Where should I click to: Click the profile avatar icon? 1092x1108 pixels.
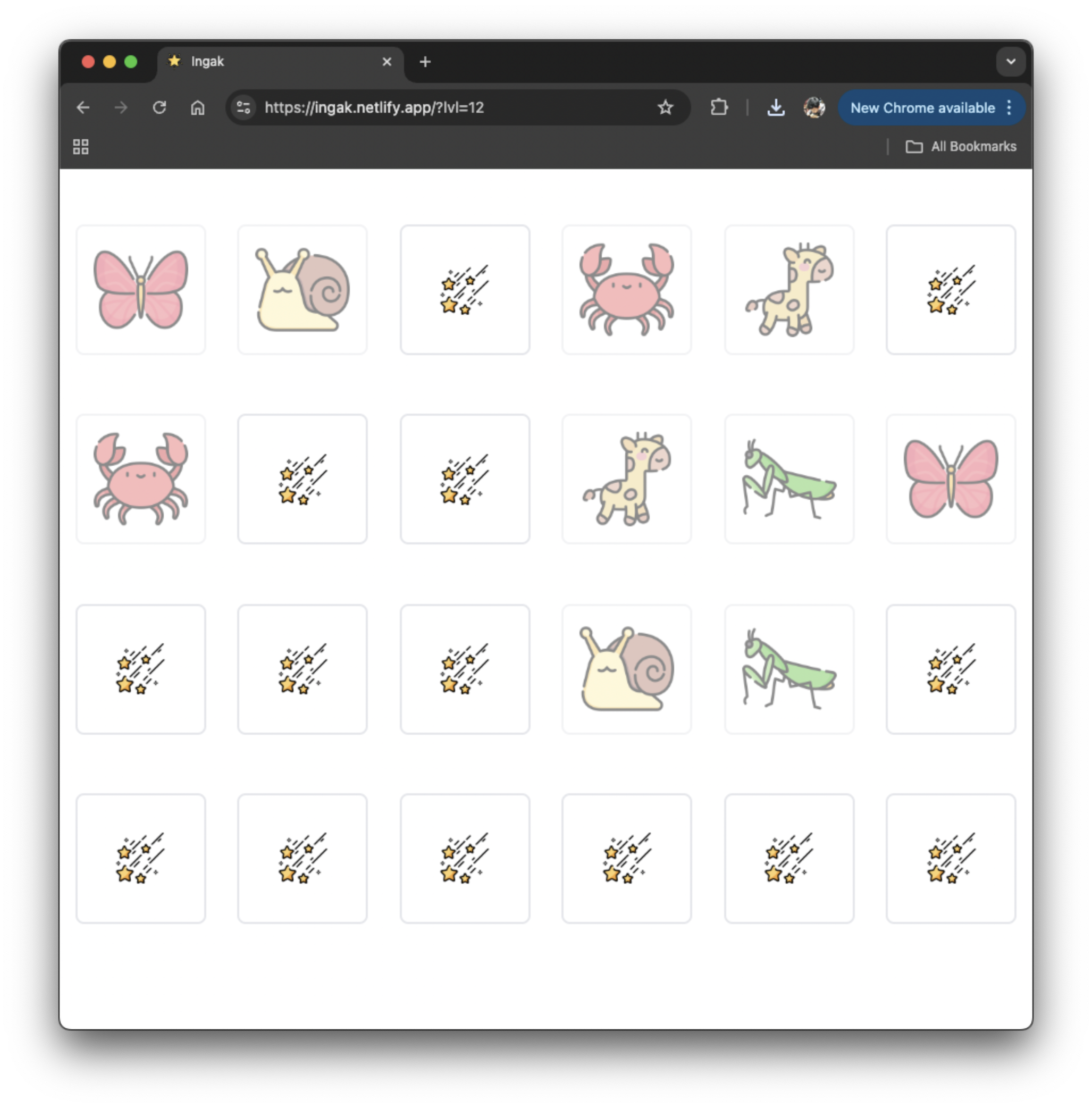pyautogui.click(x=814, y=107)
